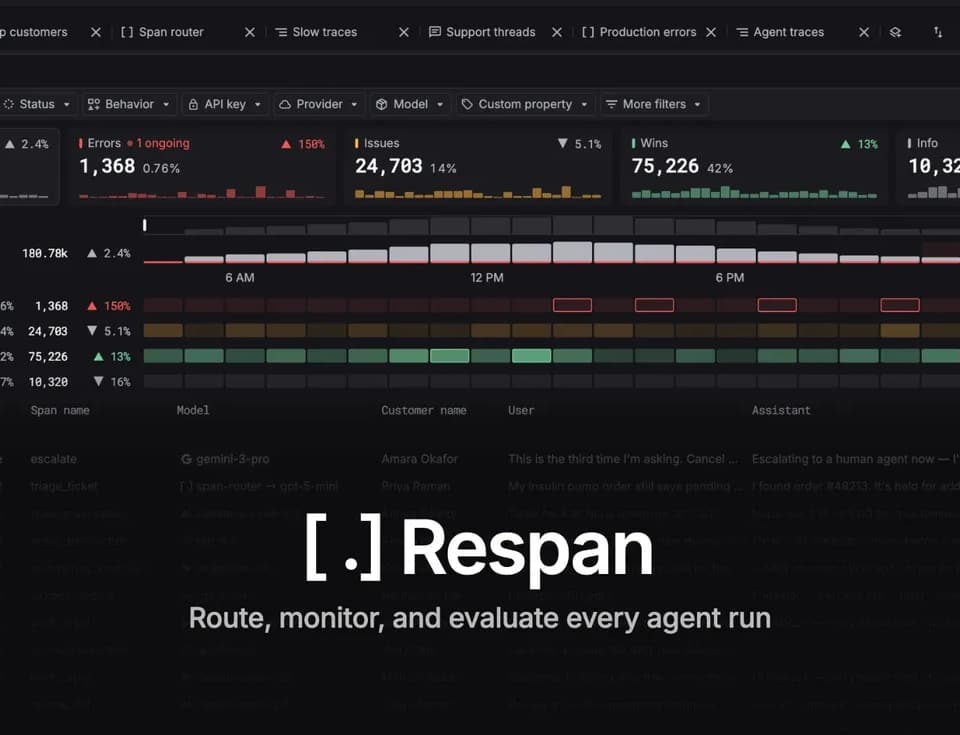Click the 24,703 value in issues heatmap row
The image size is (960, 735).
tap(48, 331)
